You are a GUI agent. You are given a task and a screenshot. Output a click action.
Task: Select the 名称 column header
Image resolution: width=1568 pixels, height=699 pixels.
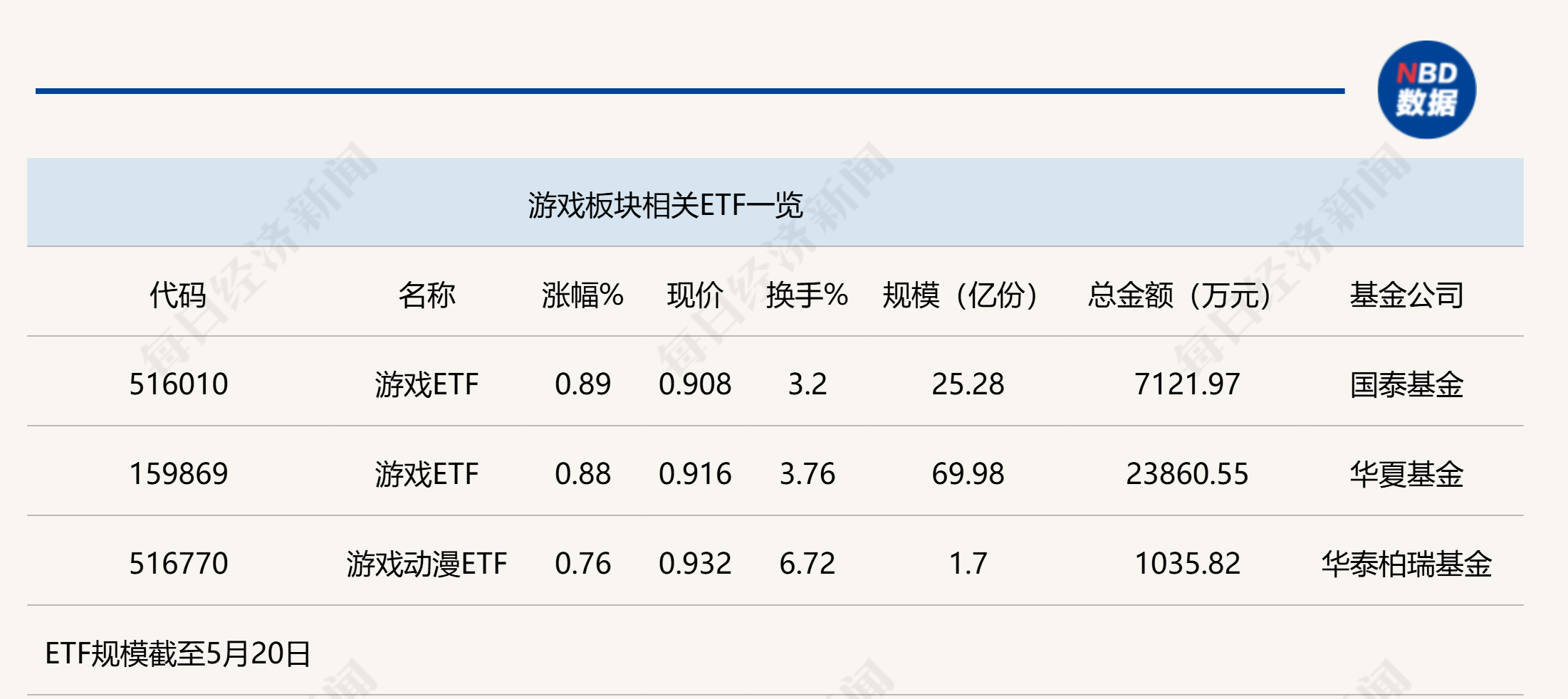[427, 295]
